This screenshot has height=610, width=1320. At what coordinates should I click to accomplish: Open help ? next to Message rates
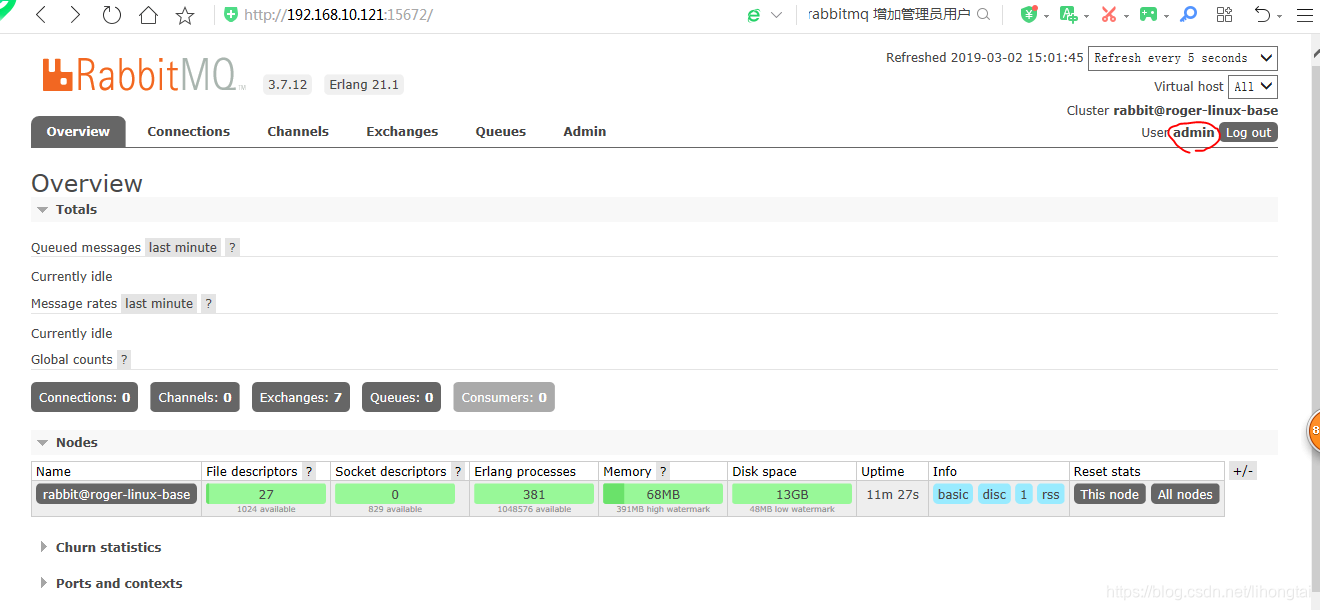pos(208,304)
